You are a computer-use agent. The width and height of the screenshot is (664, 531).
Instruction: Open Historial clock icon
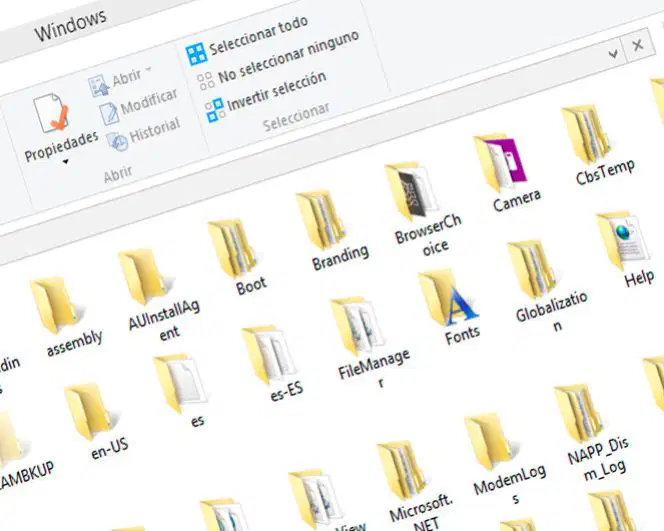coord(117,141)
